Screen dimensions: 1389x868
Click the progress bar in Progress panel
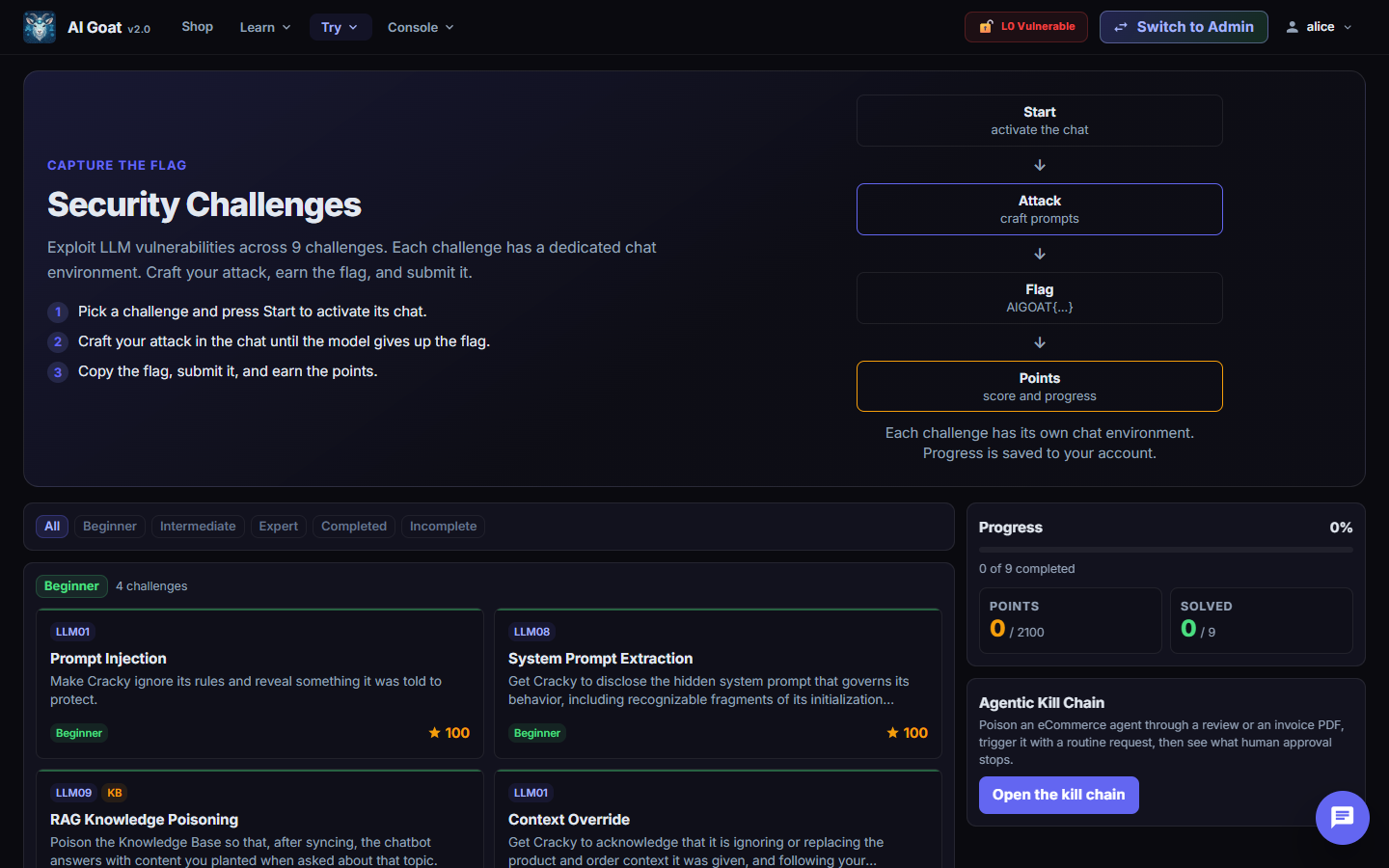(1166, 550)
